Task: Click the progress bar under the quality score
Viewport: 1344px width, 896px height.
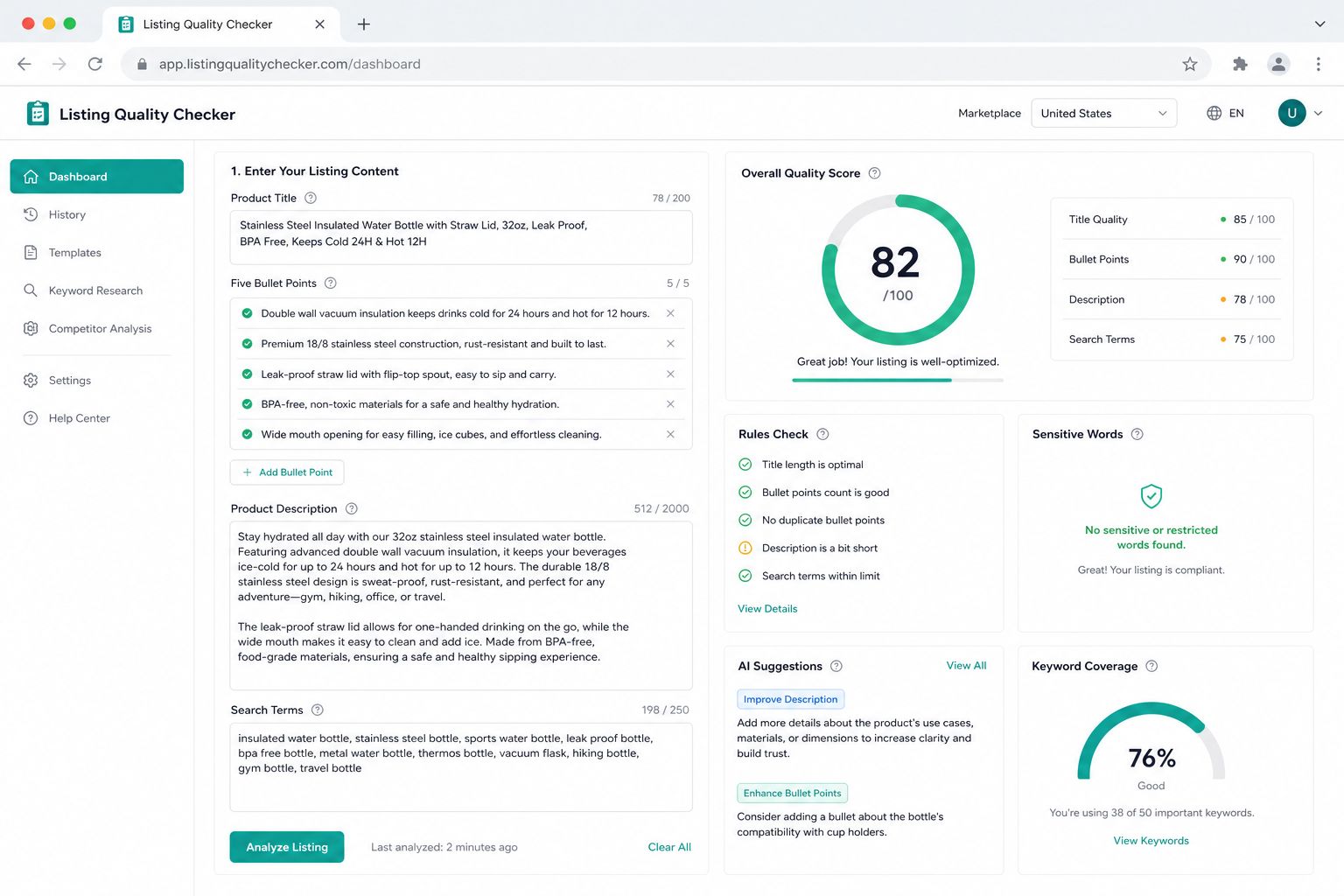Action: click(x=898, y=380)
